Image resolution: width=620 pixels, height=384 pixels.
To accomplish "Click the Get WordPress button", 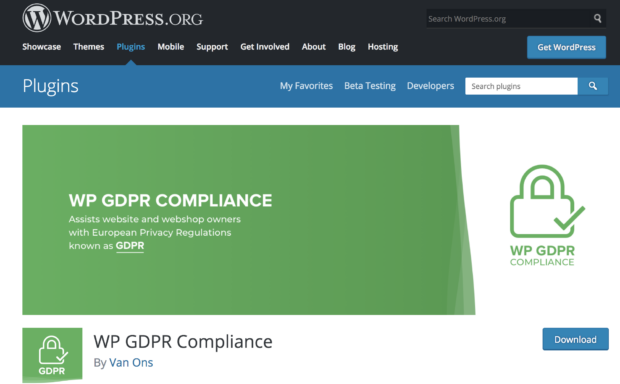I will coord(566,47).
